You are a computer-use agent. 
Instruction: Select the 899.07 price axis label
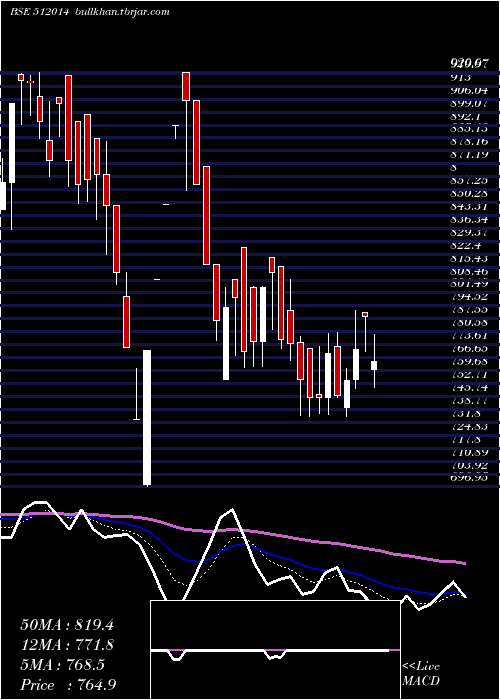[x=468, y=103]
